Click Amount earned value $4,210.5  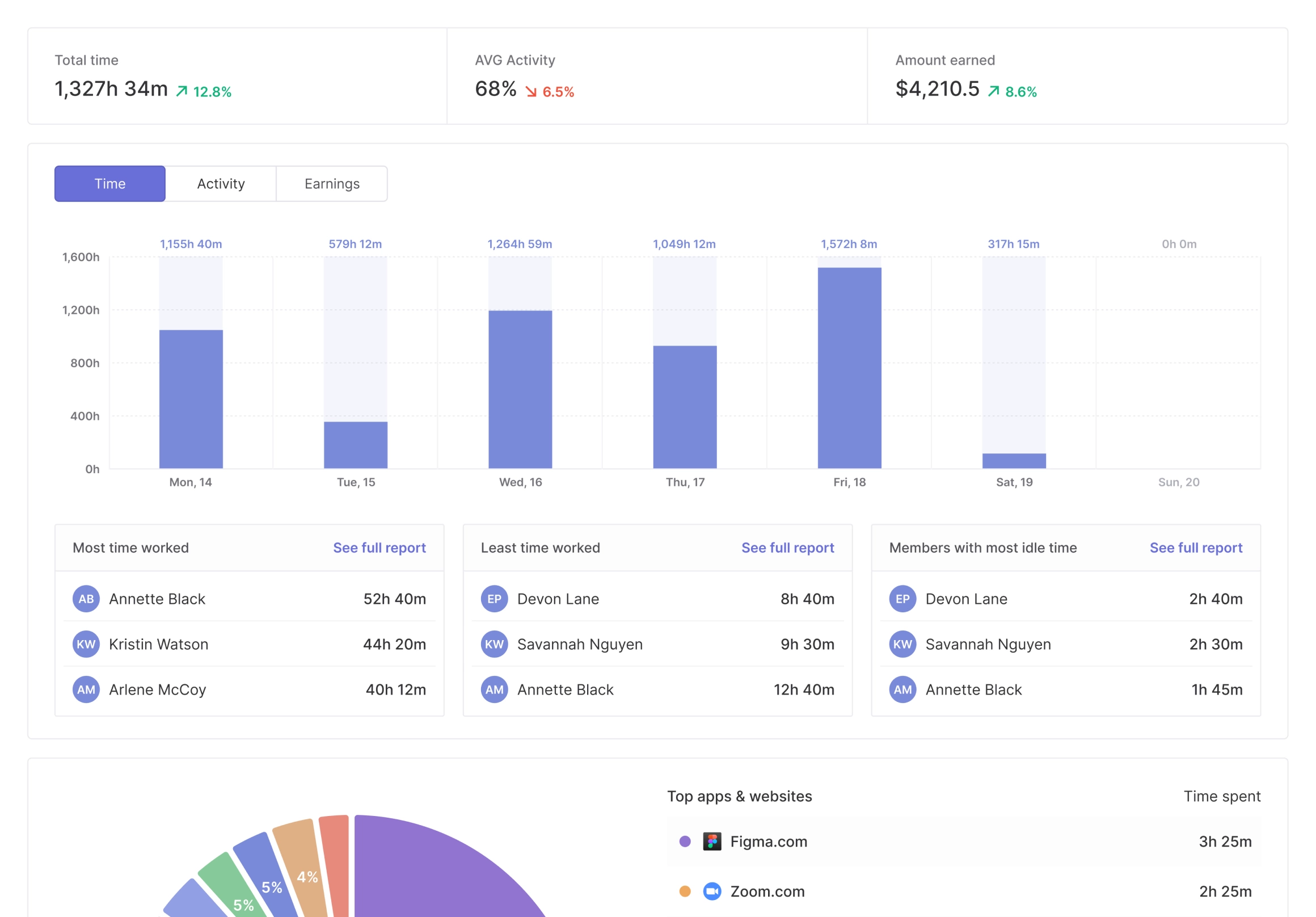[x=937, y=89]
